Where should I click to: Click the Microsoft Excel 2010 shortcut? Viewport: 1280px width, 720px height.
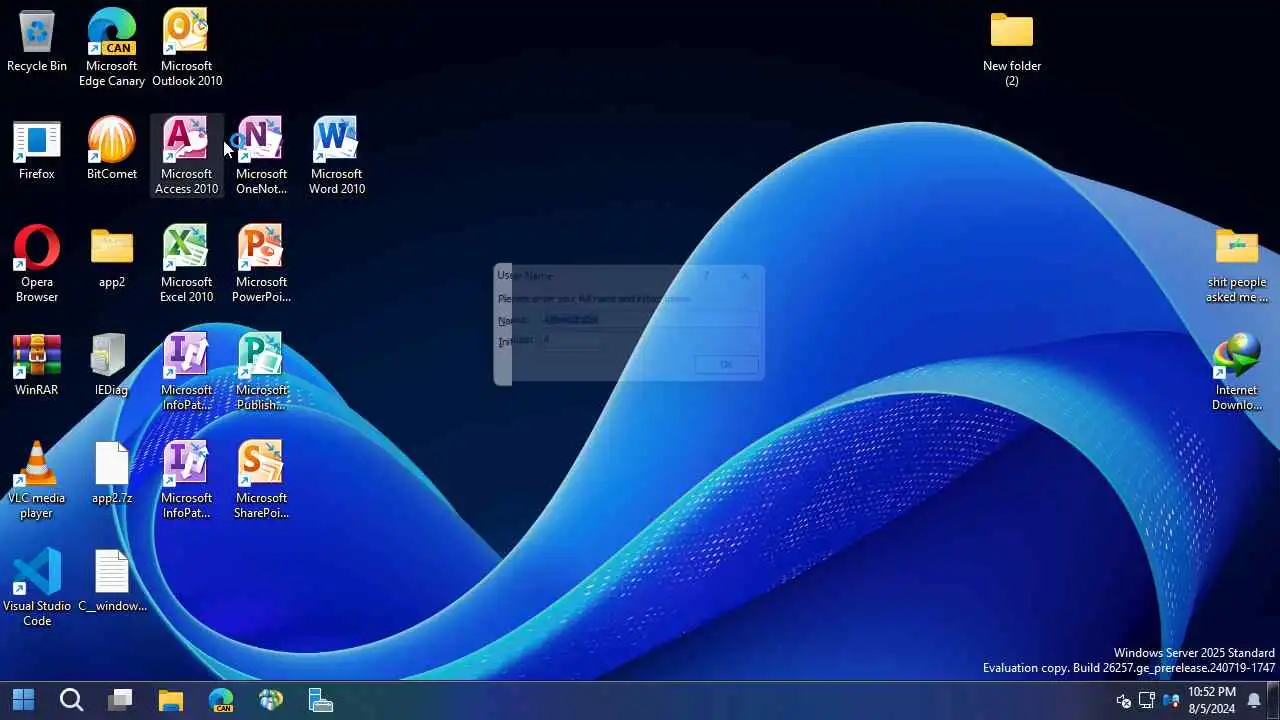[x=187, y=264]
